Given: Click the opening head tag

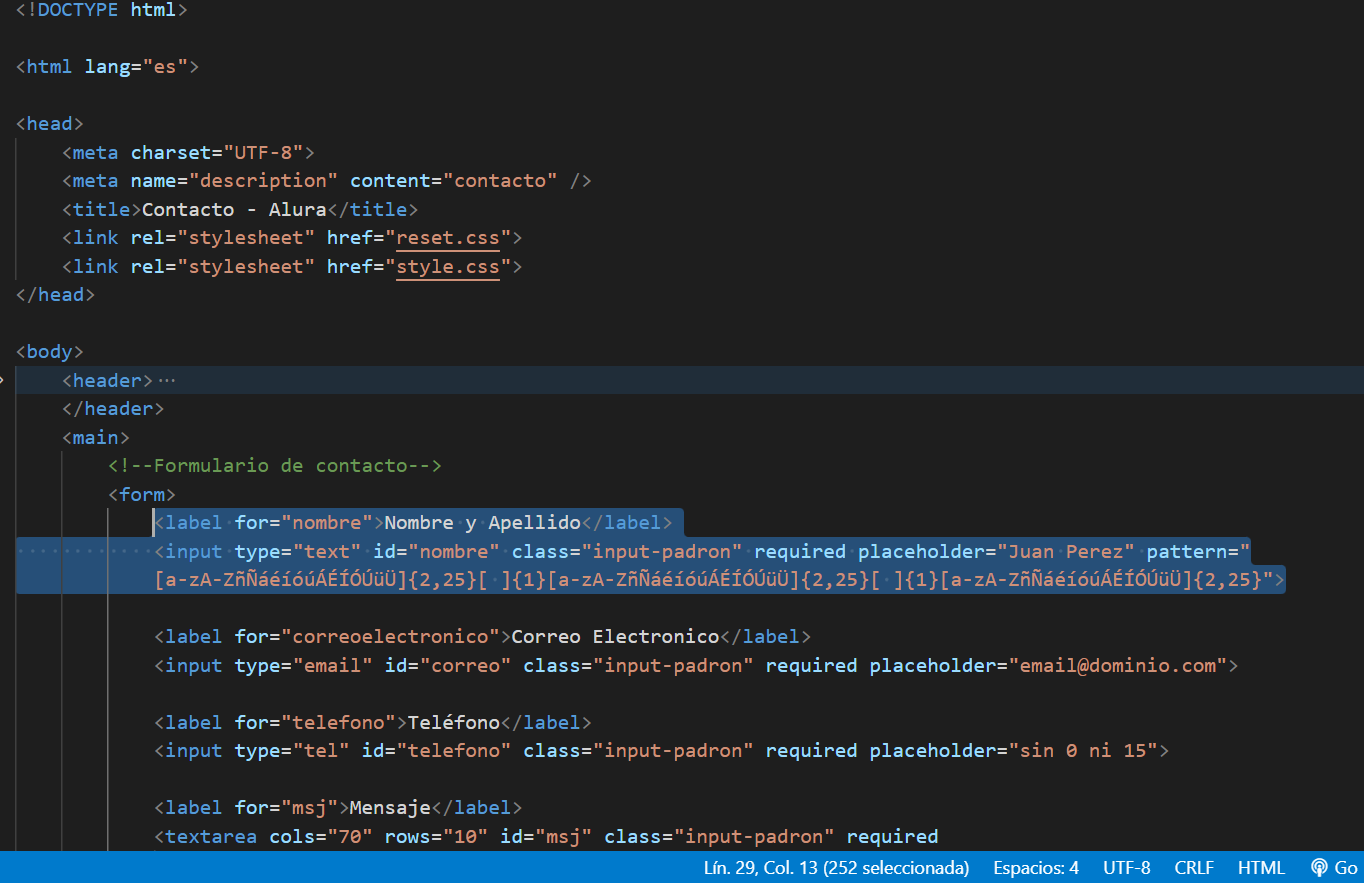Looking at the screenshot, I should (x=50, y=124).
